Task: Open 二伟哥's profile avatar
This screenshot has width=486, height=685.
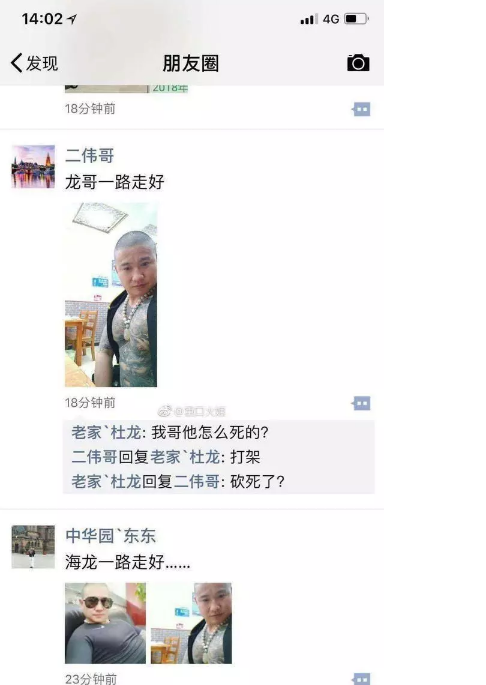Action: (33, 167)
